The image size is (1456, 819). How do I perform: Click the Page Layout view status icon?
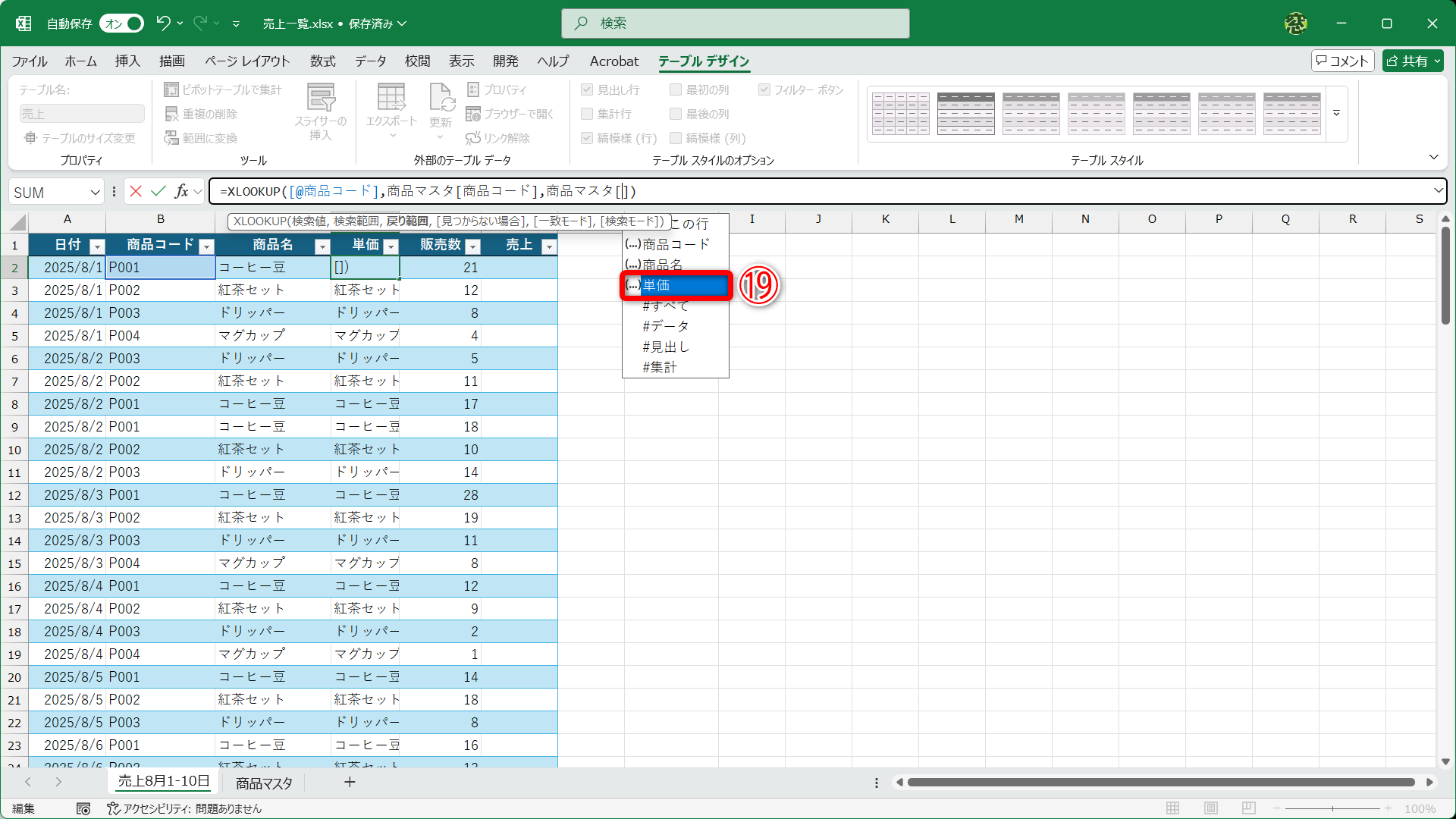point(1211,808)
